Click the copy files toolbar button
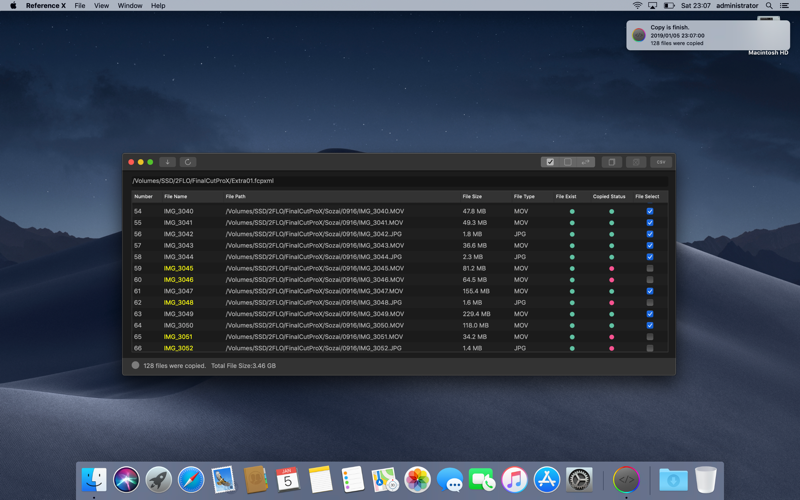This screenshot has height=500, width=800. (611, 162)
